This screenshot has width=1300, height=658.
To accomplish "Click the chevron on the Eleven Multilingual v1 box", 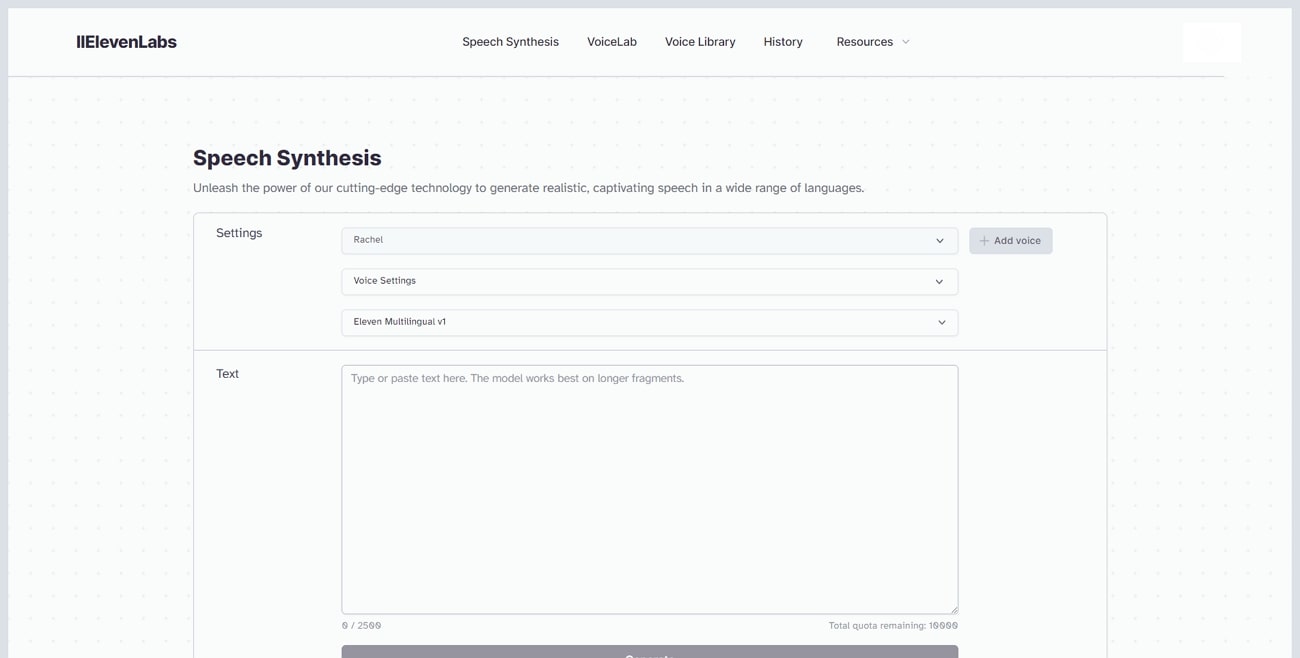I will 941,323.
